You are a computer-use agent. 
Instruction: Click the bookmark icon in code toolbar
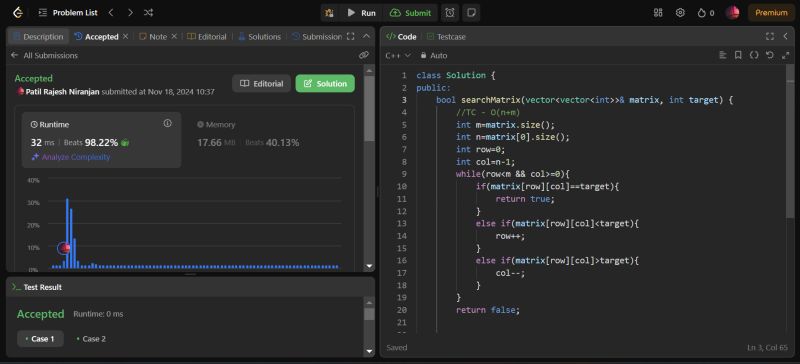coord(738,55)
